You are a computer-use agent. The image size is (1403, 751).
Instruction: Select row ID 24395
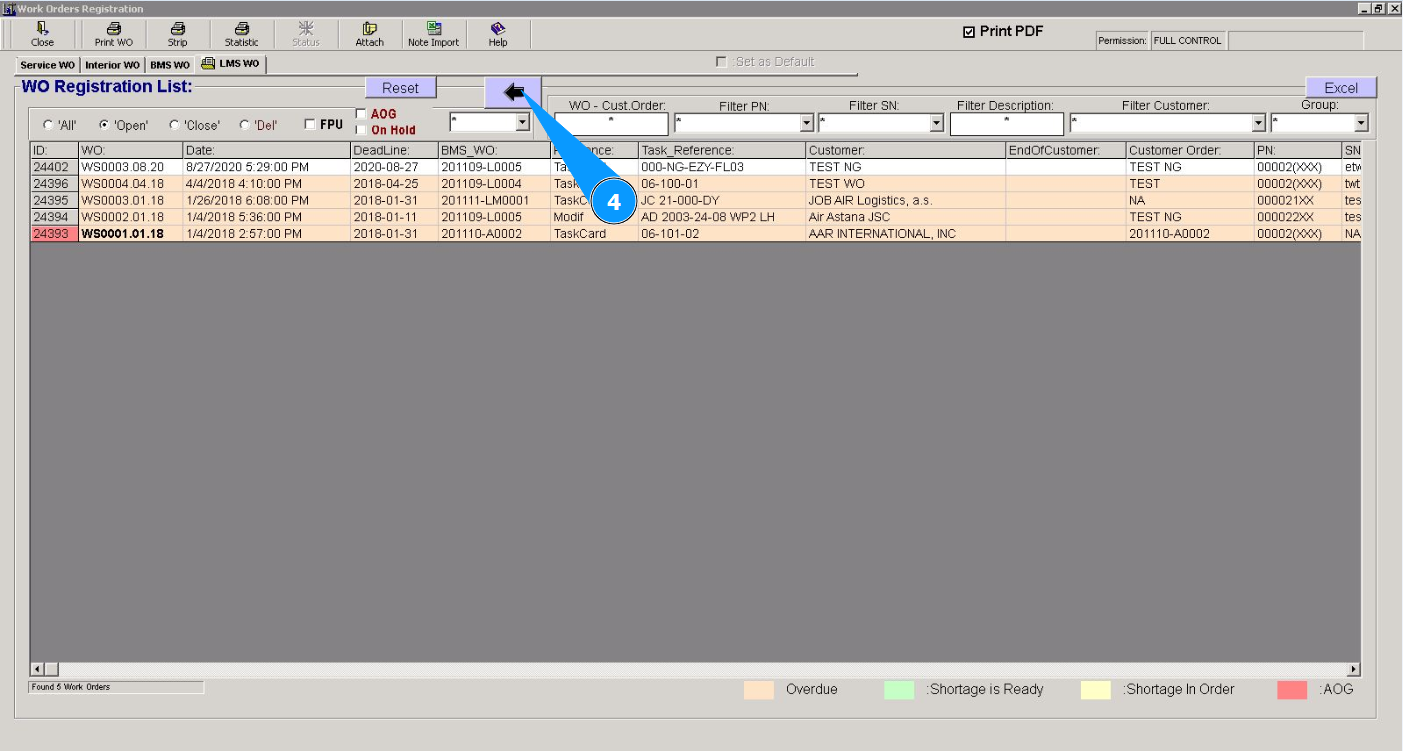point(54,200)
